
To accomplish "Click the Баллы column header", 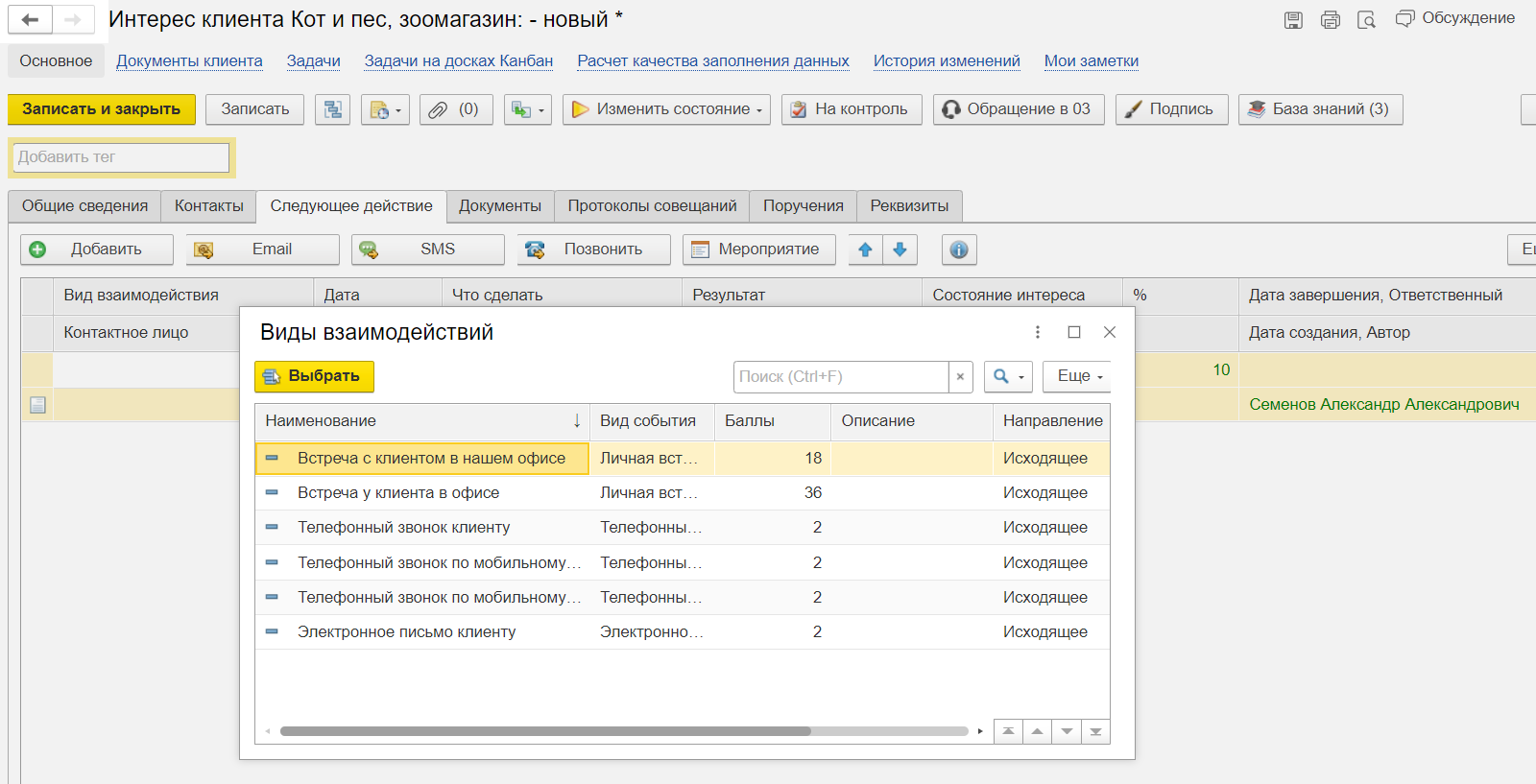I will coord(773,421).
